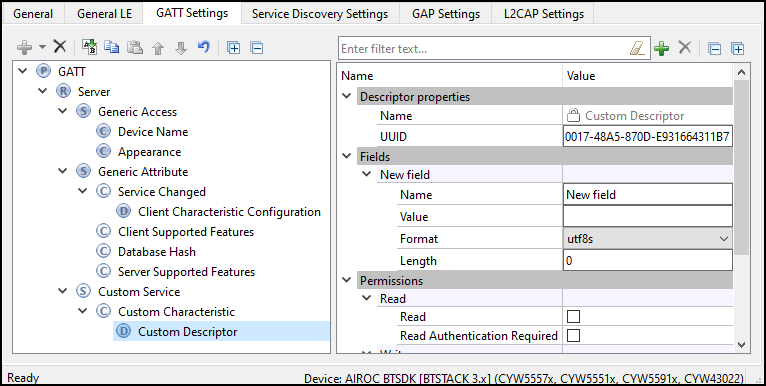Add a property with the green plus

[661, 48]
